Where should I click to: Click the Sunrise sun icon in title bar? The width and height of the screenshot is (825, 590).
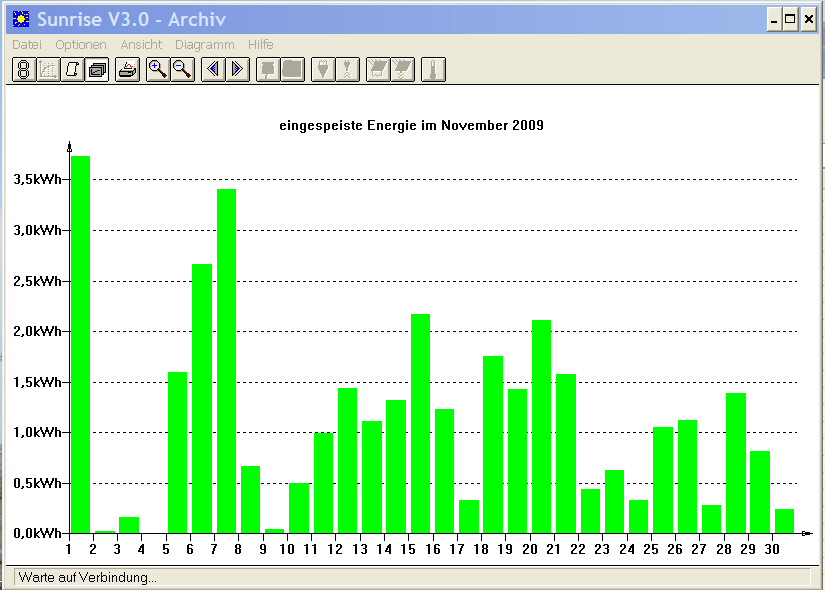click(21, 19)
